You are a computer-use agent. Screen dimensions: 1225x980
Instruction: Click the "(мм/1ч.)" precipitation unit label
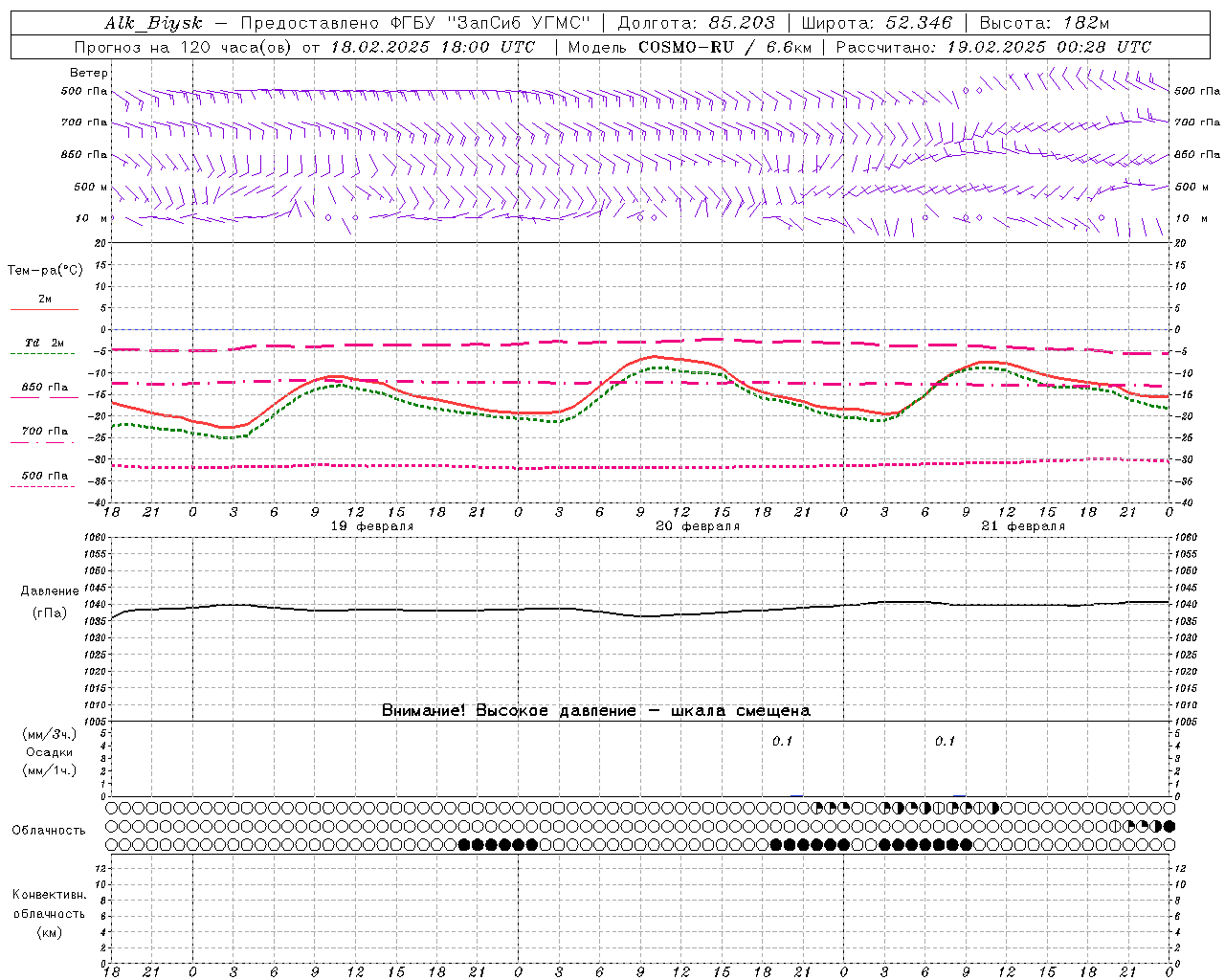49,770
